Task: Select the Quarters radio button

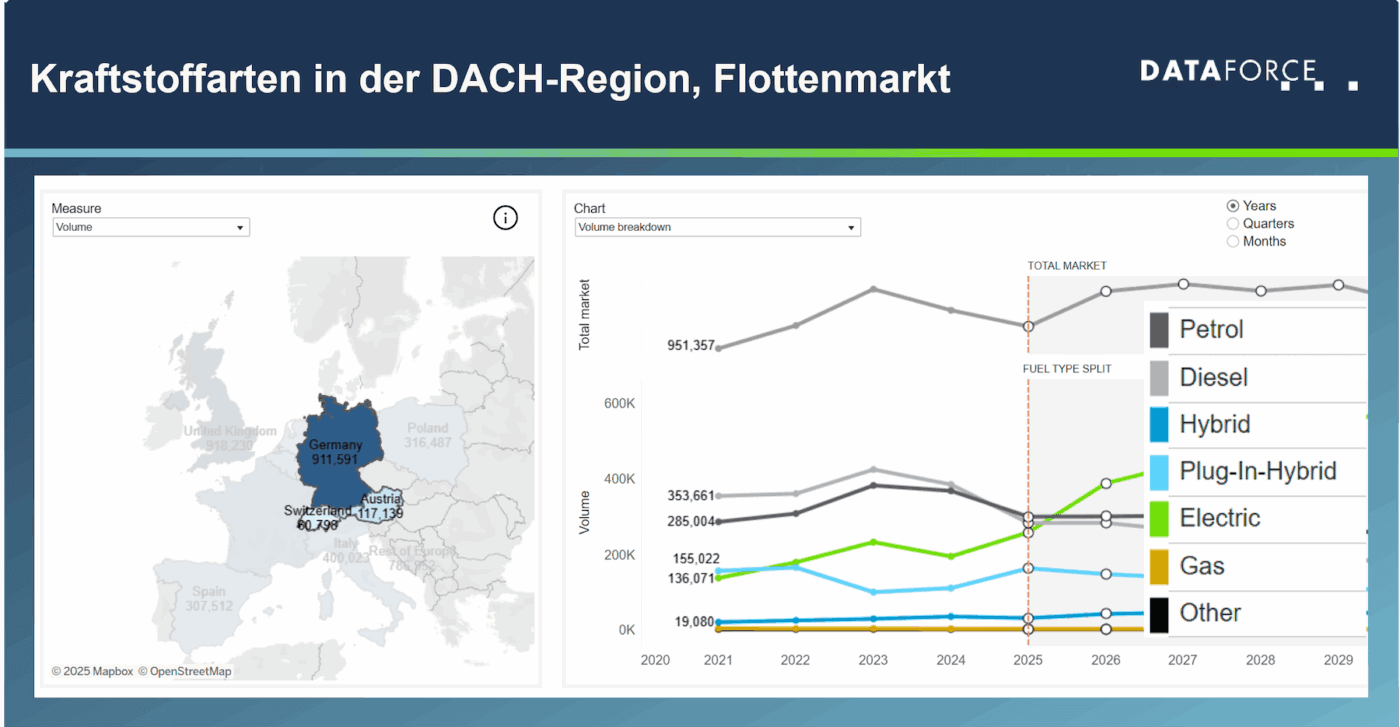Action: tap(1232, 223)
